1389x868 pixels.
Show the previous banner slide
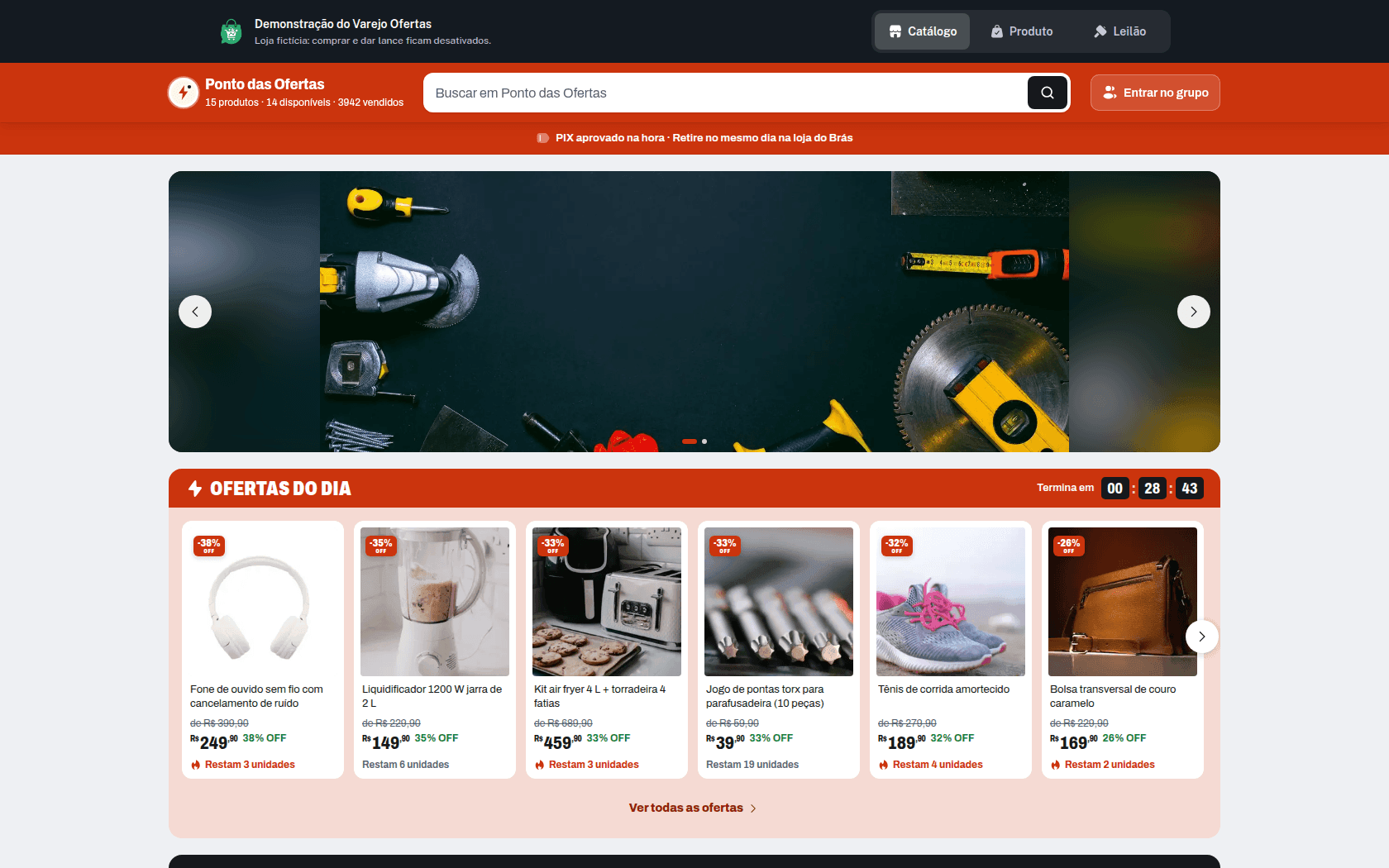coord(195,312)
